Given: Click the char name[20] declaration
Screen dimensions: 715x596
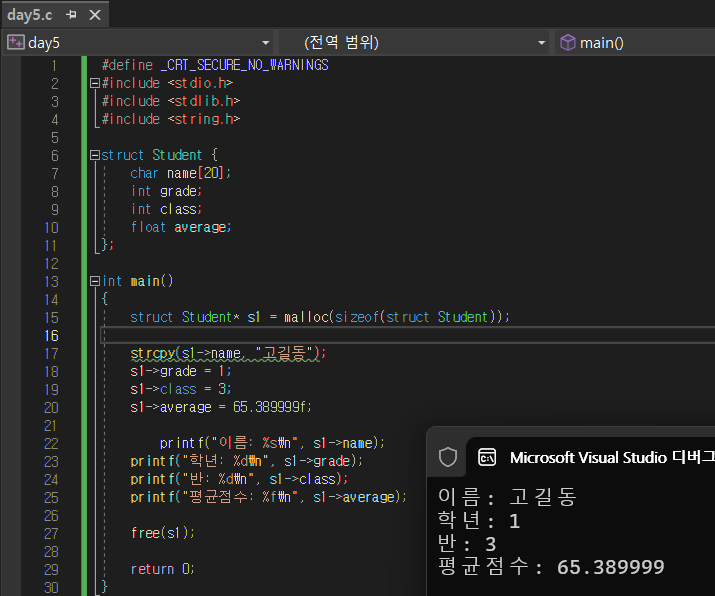Looking at the screenshot, I should [x=181, y=173].
